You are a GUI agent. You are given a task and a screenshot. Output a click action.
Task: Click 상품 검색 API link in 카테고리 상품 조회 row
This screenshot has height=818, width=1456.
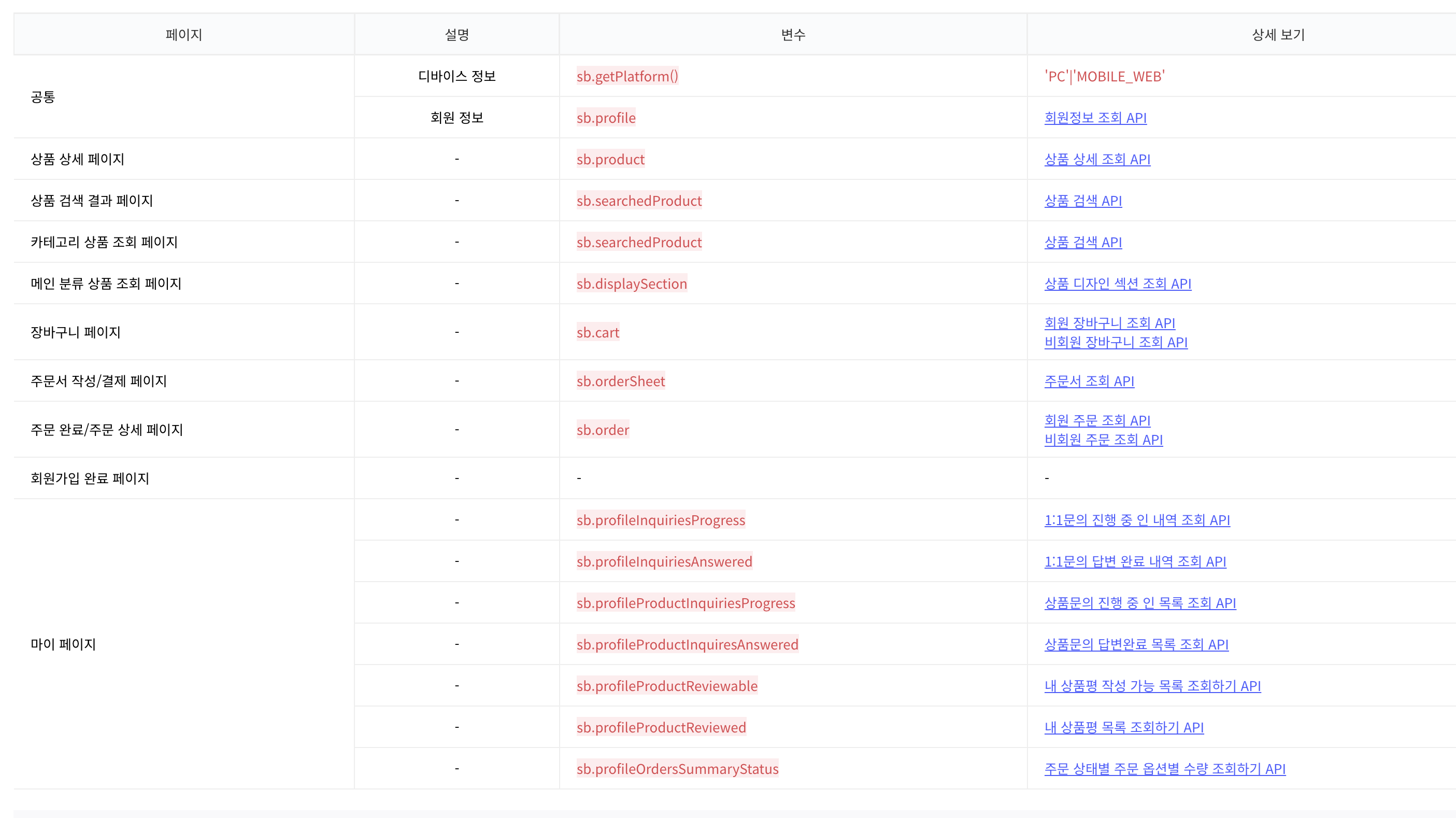[x=1082, y=242]
